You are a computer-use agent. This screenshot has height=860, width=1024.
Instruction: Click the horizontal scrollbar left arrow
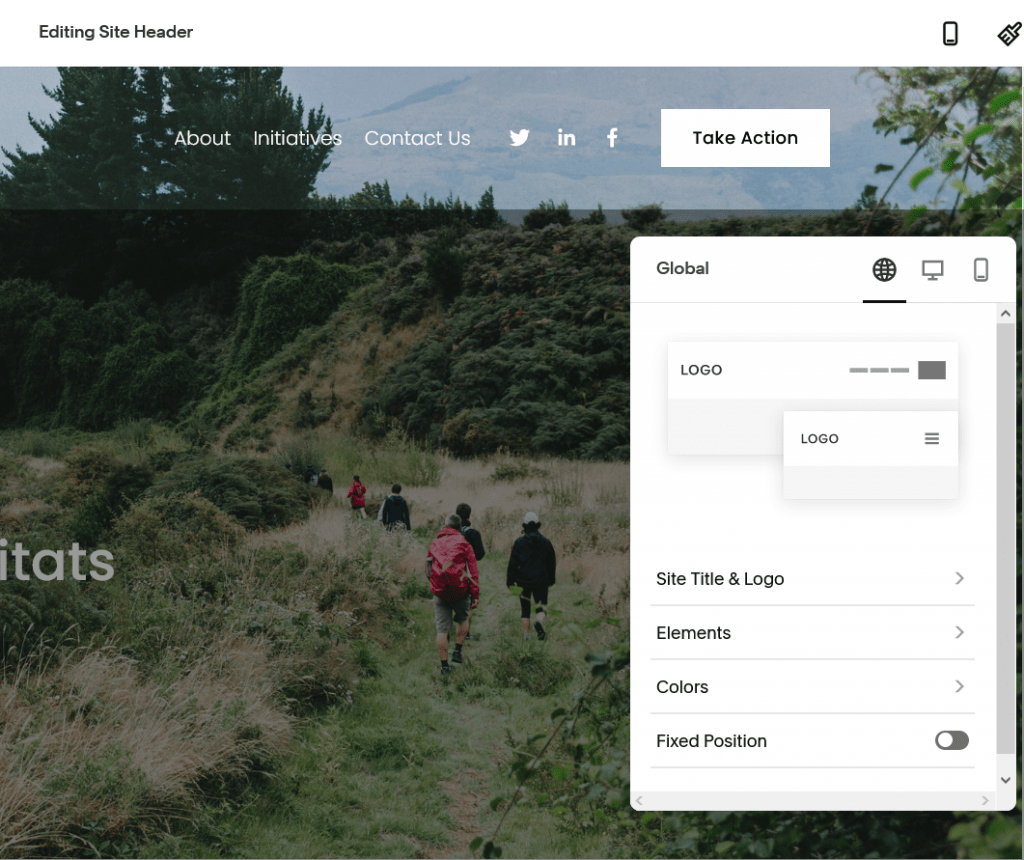pyautogui.click(x=639, y=801)
